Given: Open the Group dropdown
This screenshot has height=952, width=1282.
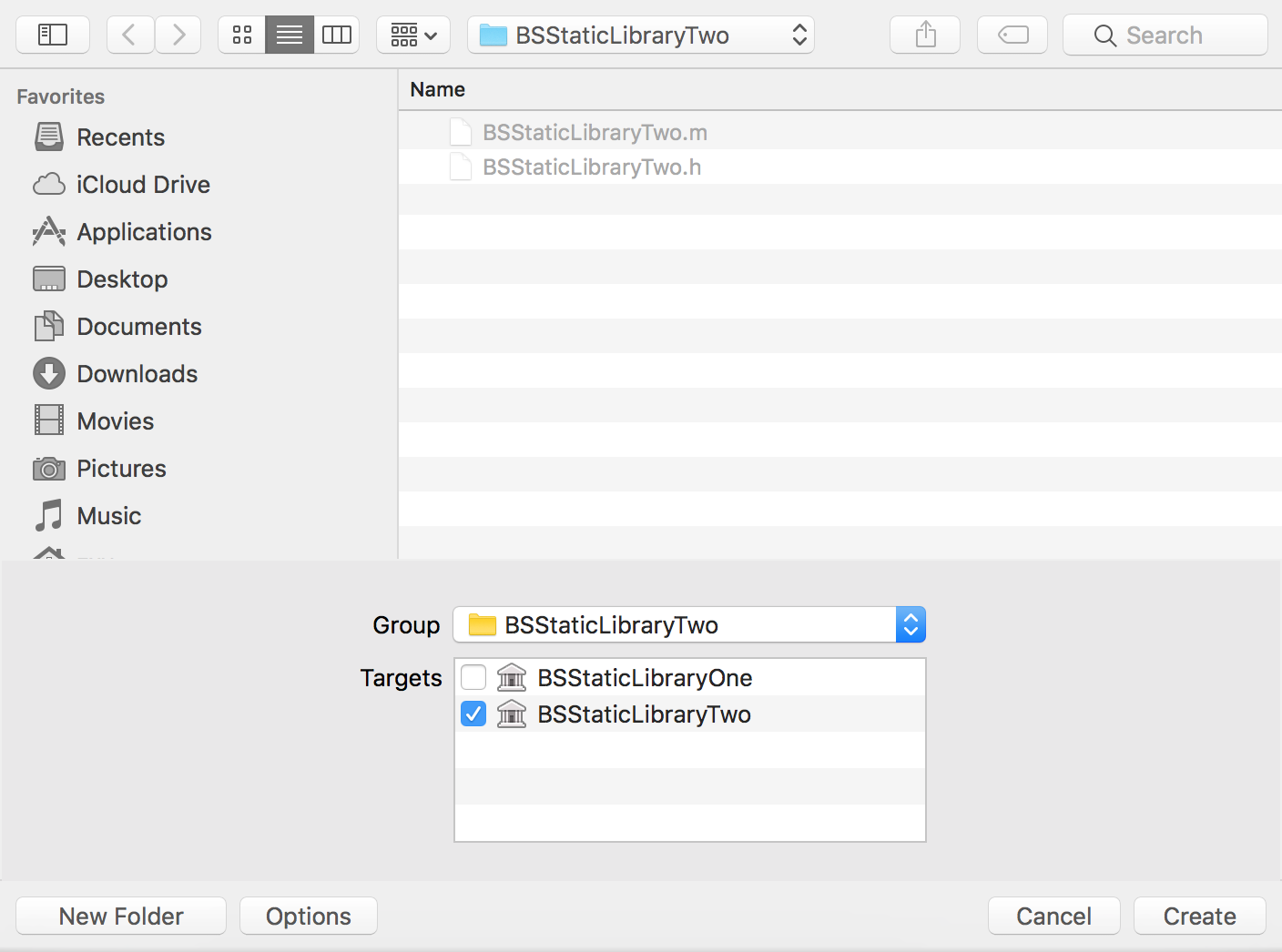Looking at the screenshot, I should point(689,625).
